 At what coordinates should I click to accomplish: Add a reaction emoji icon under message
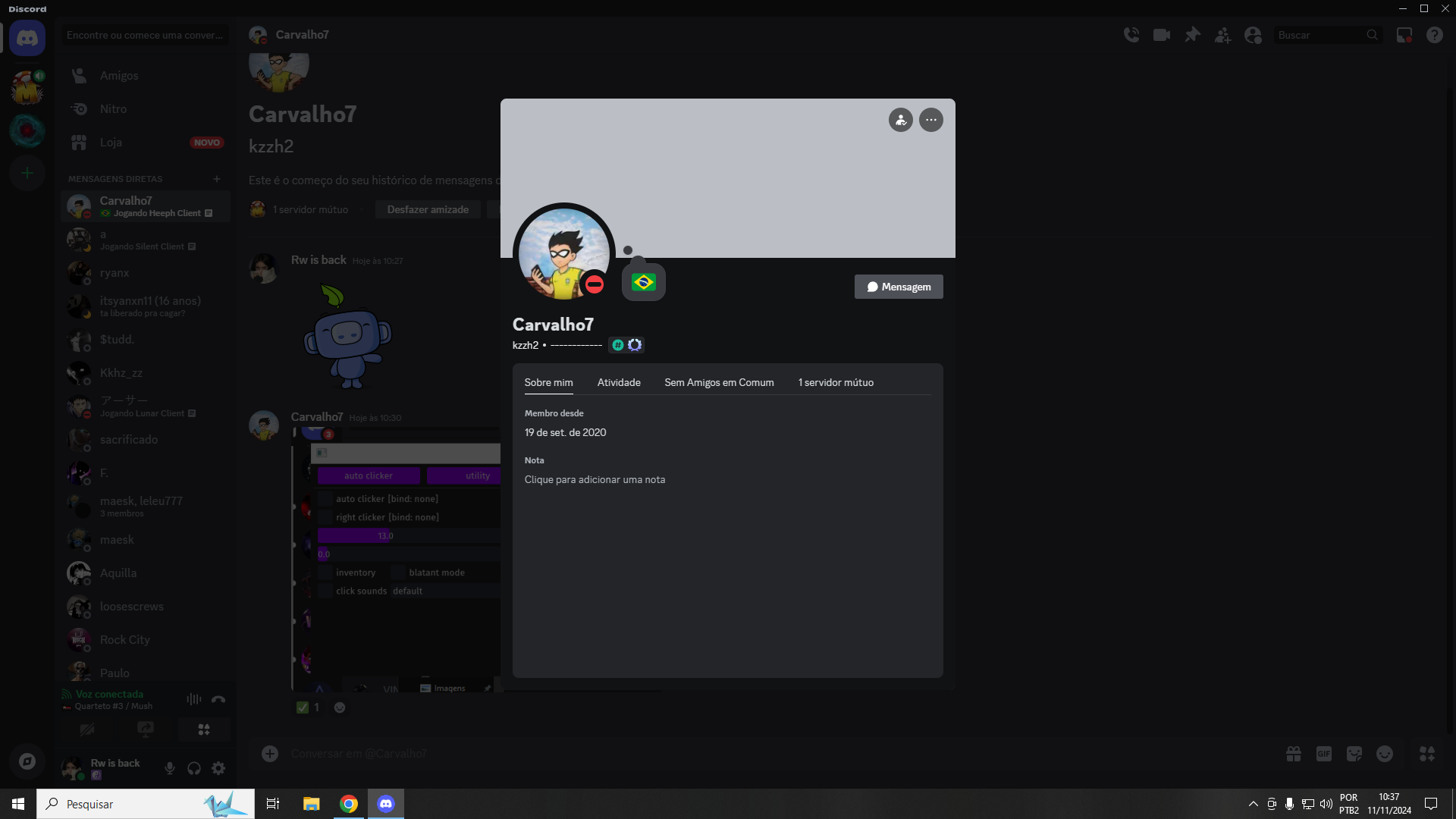pyautogui.click(x=340, y=708)
